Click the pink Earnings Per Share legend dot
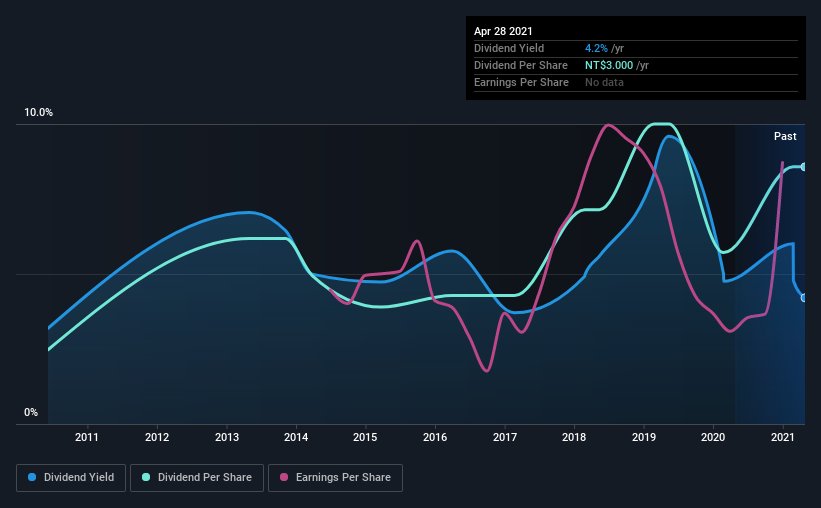The image size is (821, 508). coord(284,477)
